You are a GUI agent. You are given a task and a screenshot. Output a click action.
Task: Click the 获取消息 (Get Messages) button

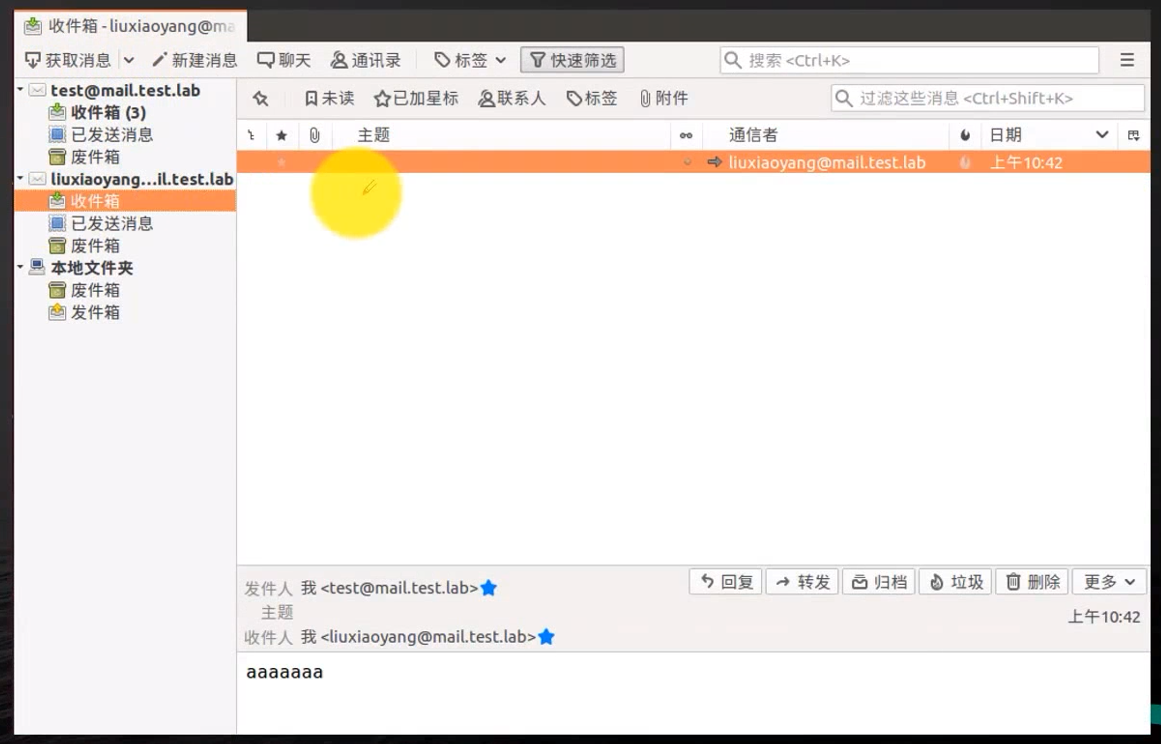coord(67,60)
